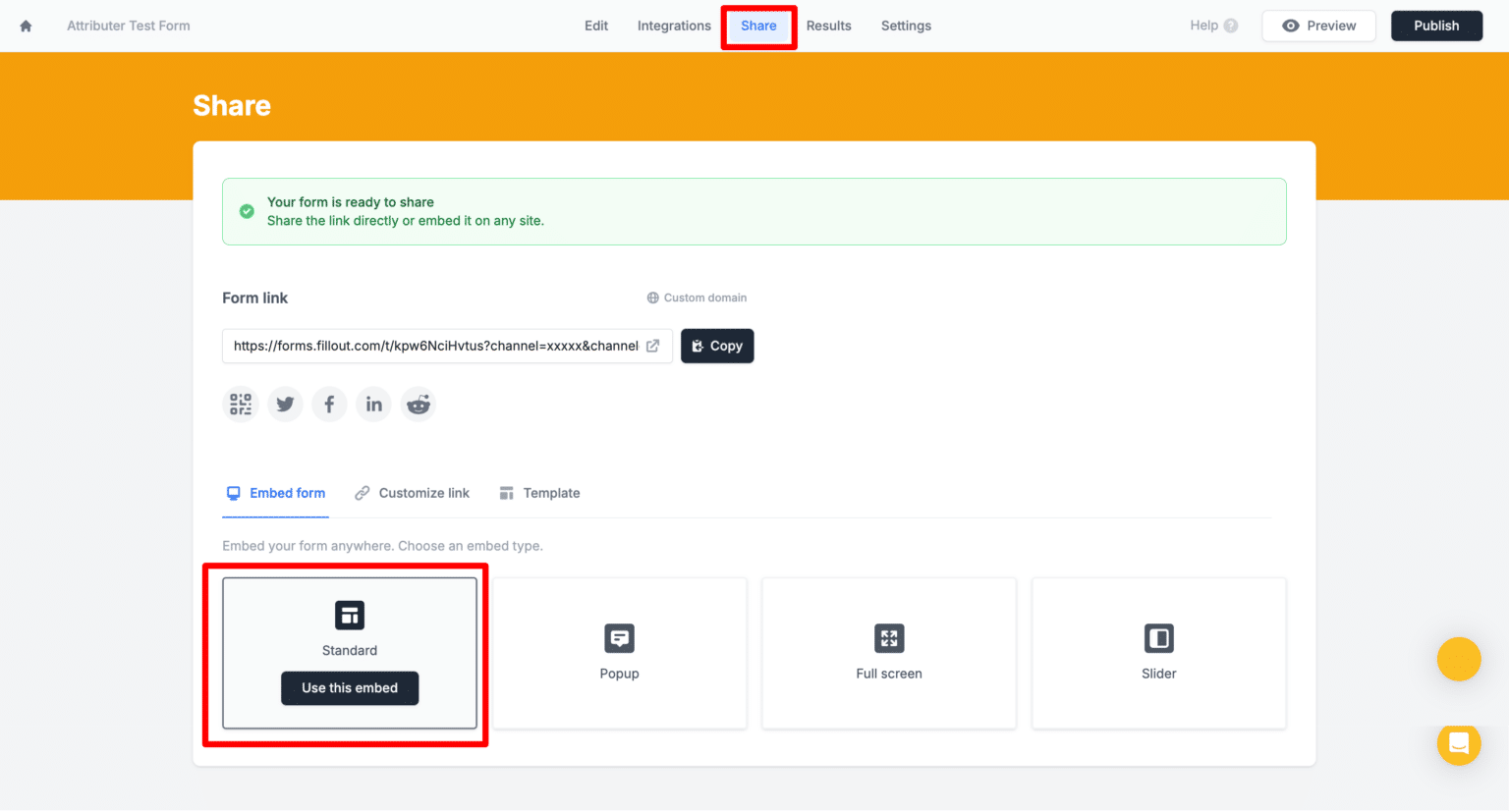Select the Full screen embed type
Screen dimensions: 1509x812
888,653
